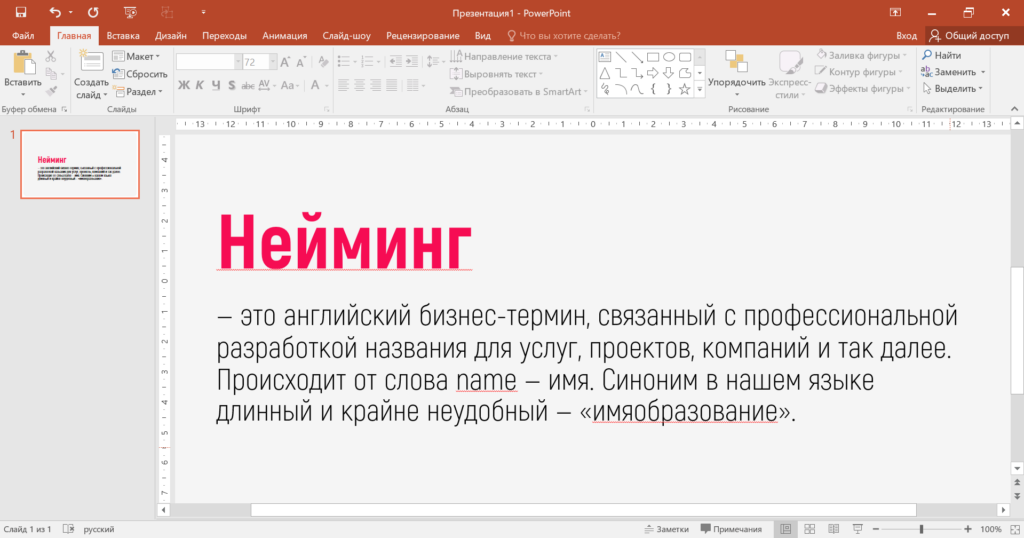The image size is (1024, 538).
Task: Toggle the Заметки notes pane
Action: pyautogui.click(x=667, y=529)
